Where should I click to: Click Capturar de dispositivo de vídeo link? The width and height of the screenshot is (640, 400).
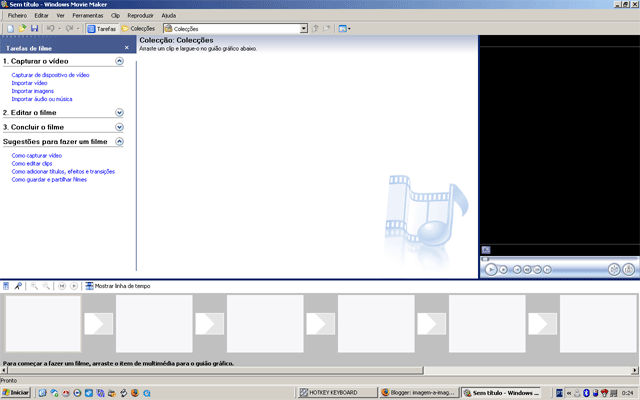pos(50,75)
